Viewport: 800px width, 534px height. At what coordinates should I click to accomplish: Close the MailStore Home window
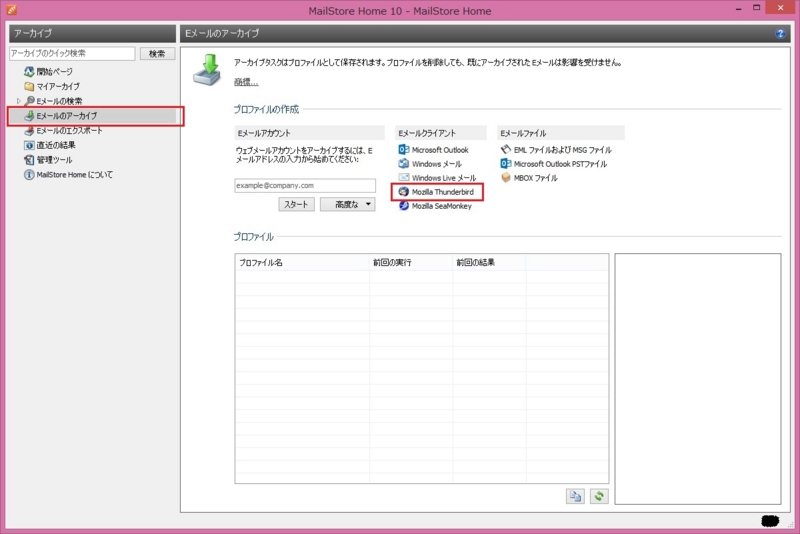coord(780,8)
